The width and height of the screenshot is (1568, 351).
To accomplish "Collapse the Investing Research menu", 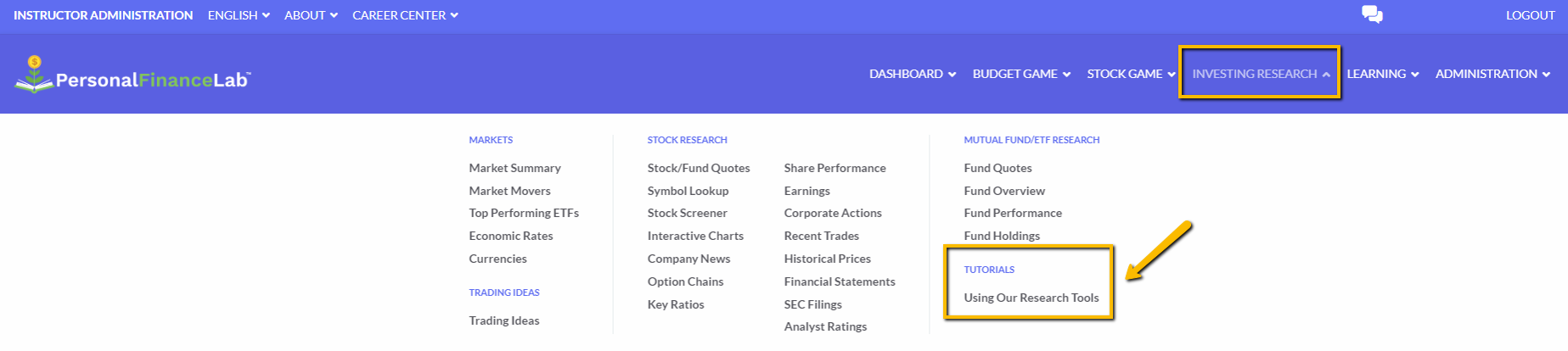I will pyautogui.click(x=1261, y=74).
